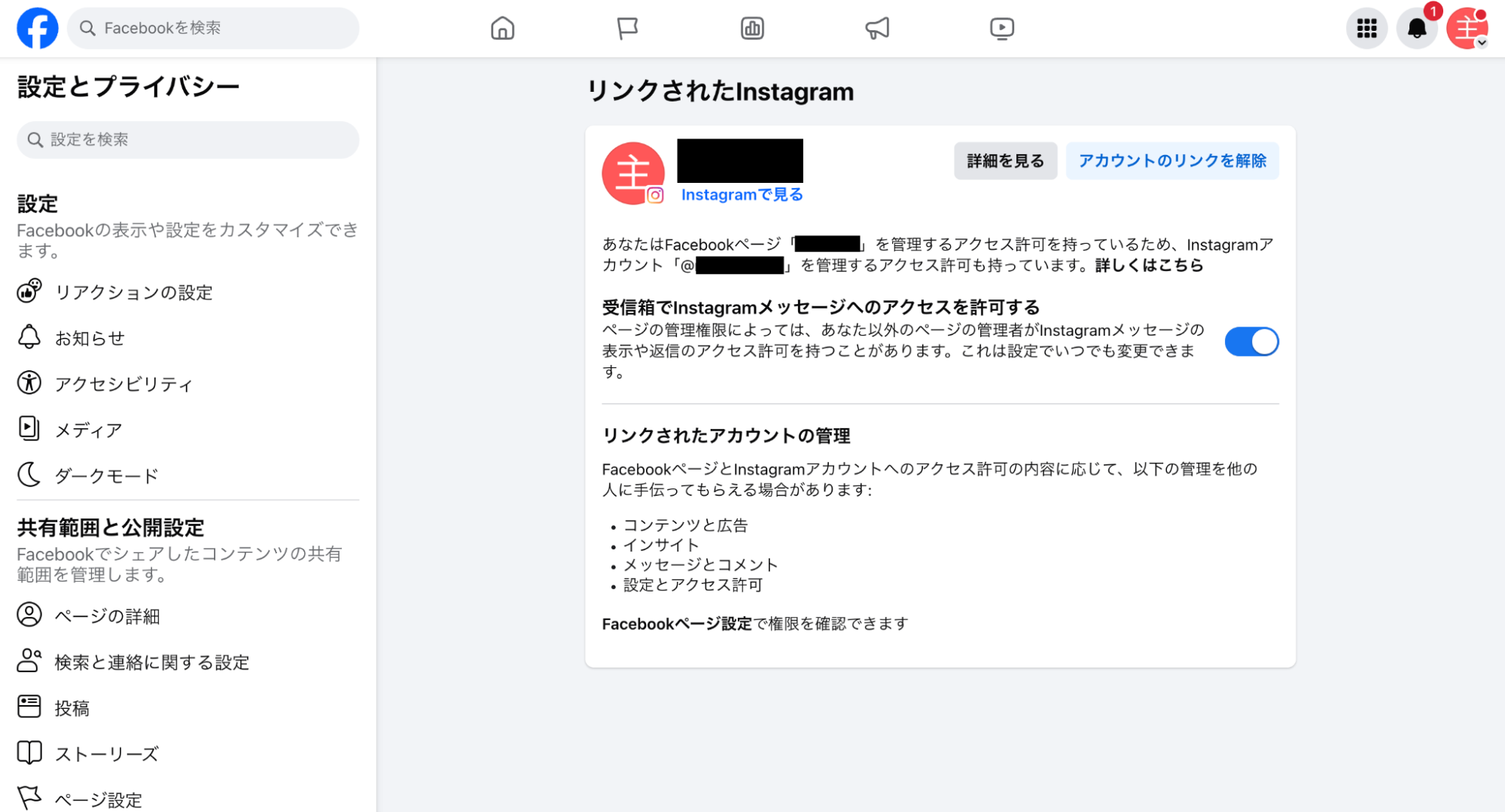Open the Pages flag icon
Screen dimensions: 1505x812
pos(627,29)
